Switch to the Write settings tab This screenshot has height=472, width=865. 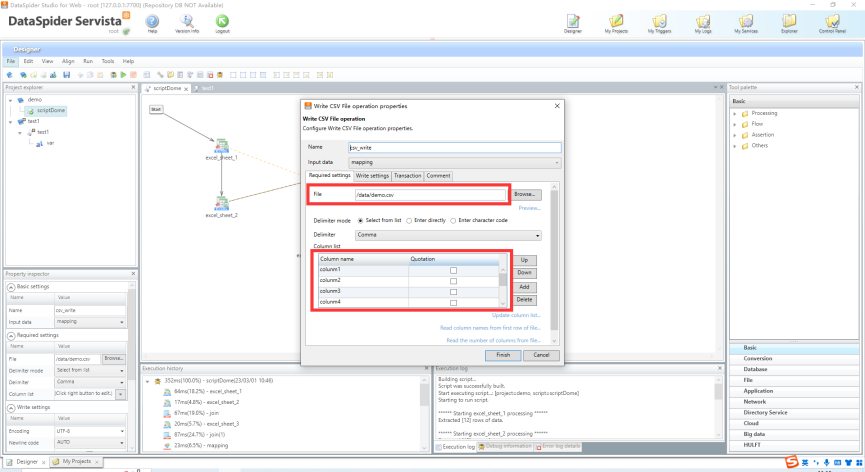click(372, 176)
